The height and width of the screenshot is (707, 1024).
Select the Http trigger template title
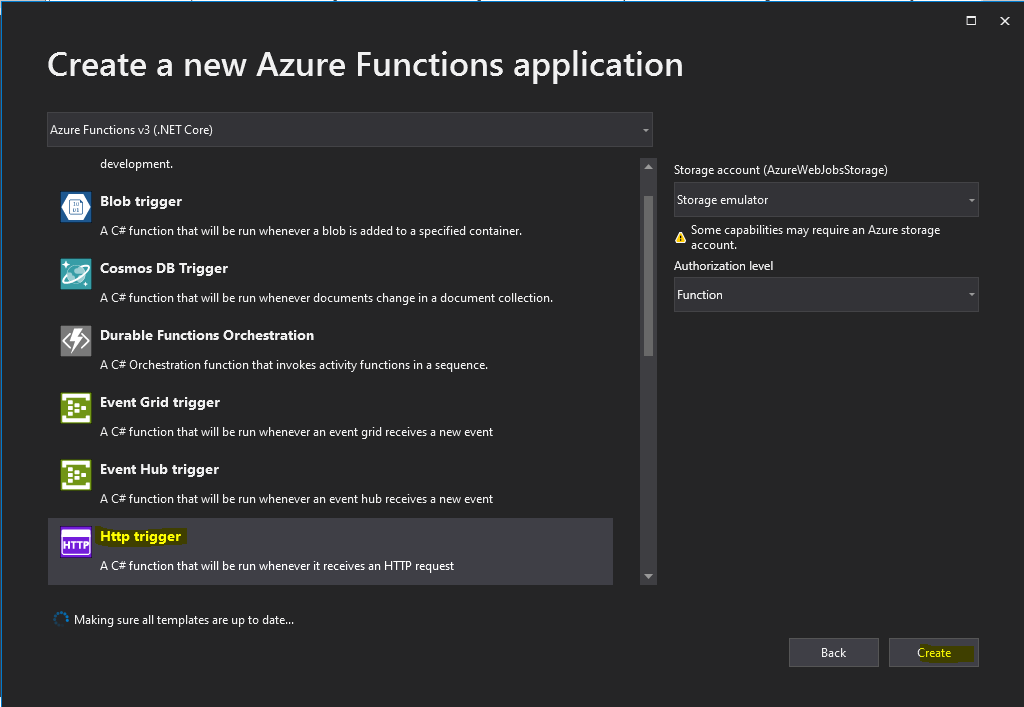click(140, 537)
